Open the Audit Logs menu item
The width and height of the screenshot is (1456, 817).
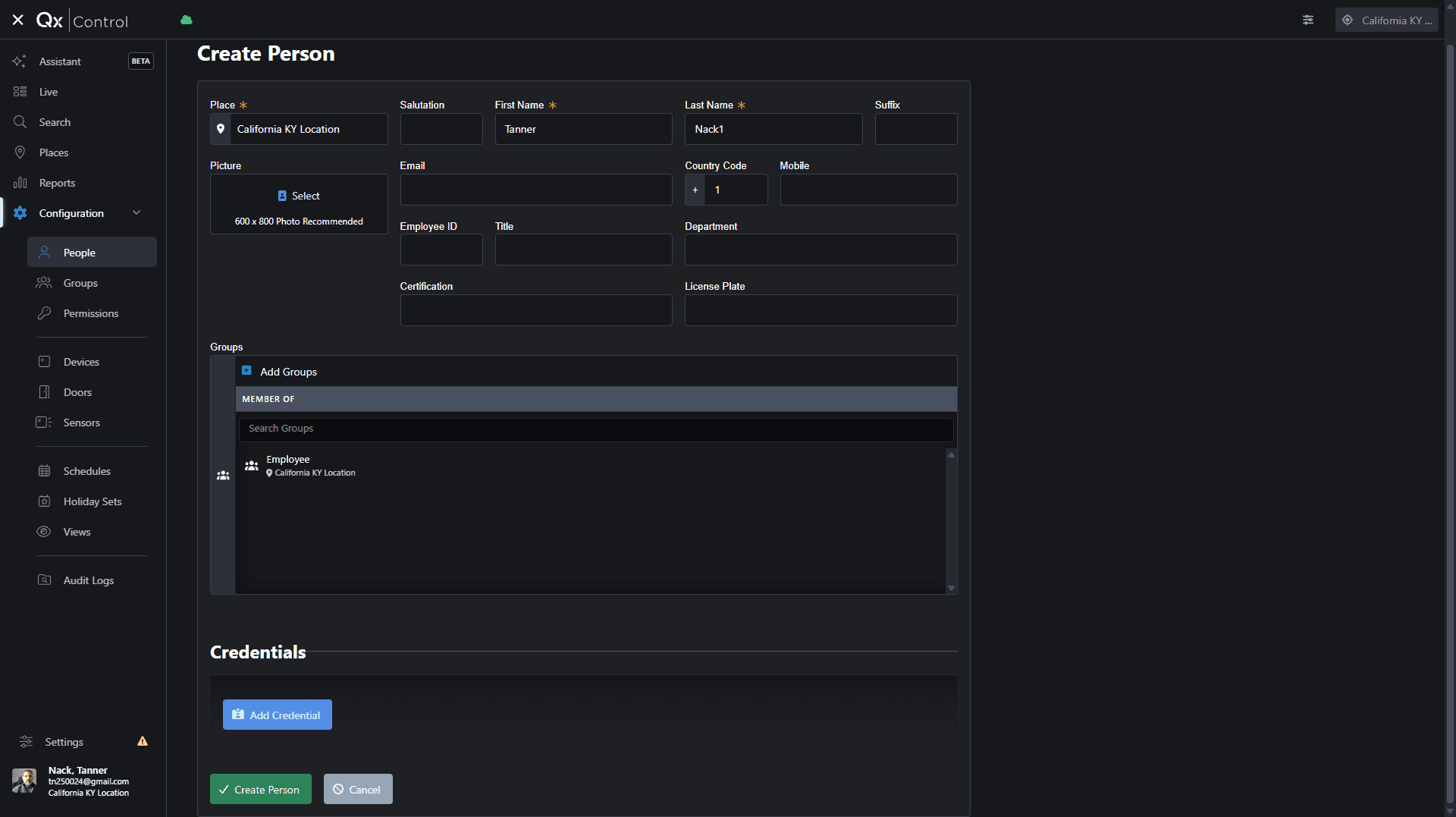pos(92,580)
